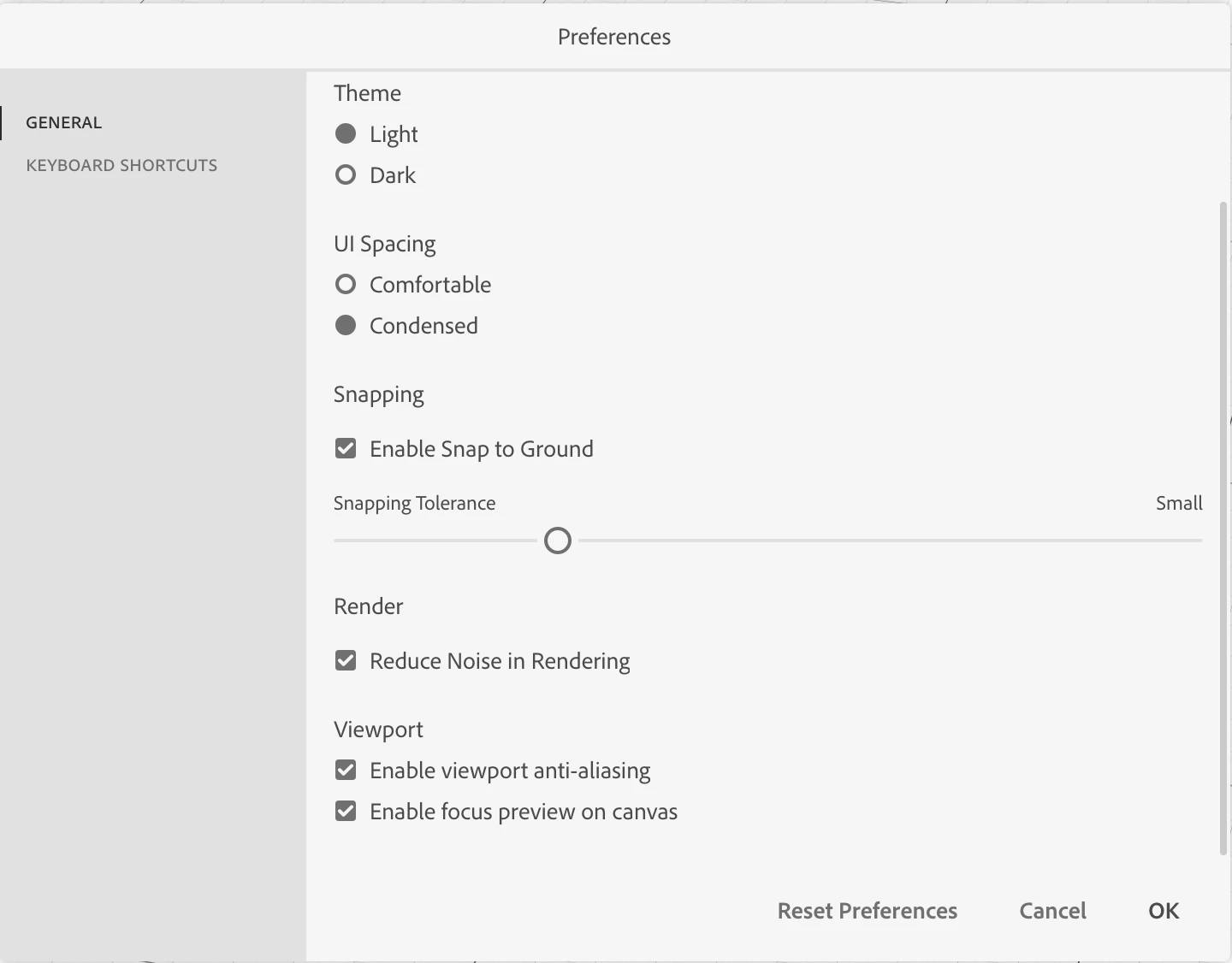Click slider track right of the handle

(x=890, y=541)
